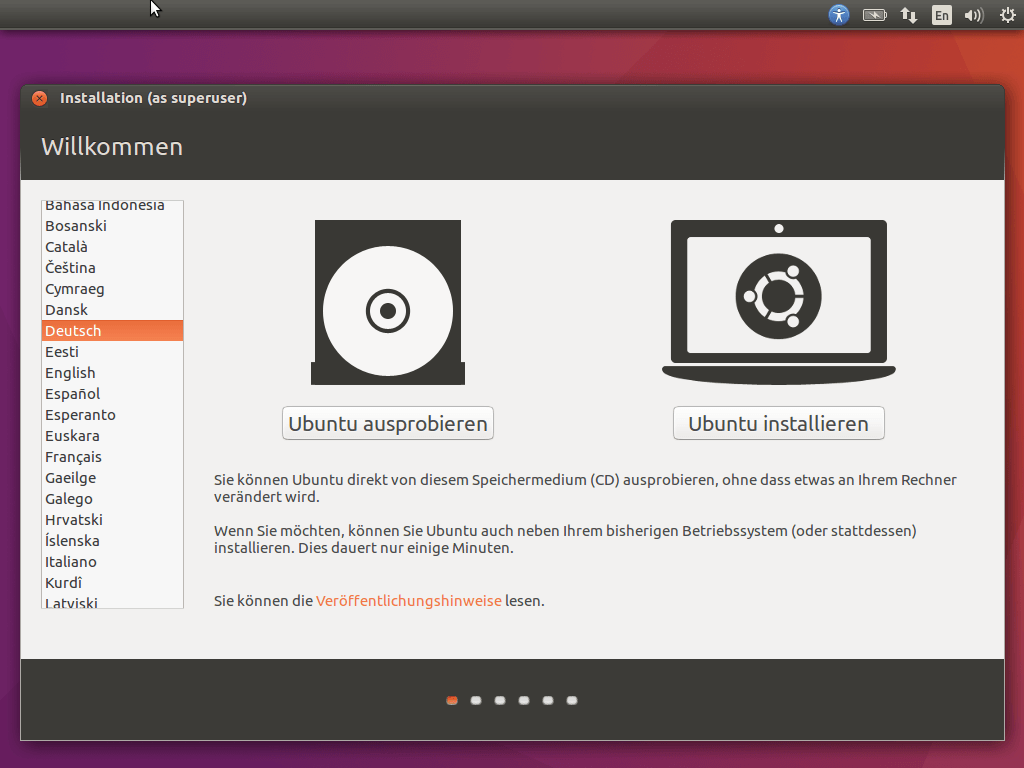Select Español in language list
Image resolution: width=1024 pixels, height=768 pixels.
[112, 394]
